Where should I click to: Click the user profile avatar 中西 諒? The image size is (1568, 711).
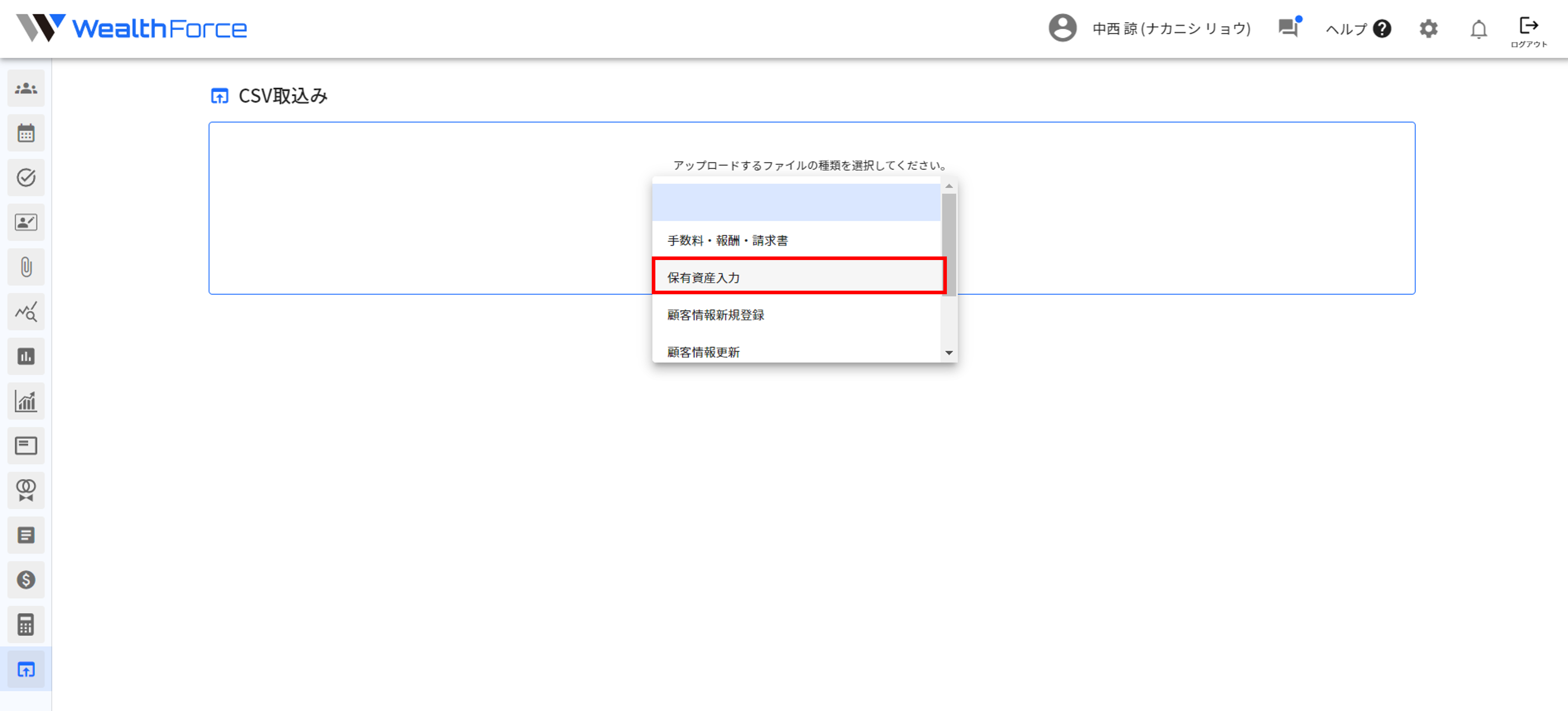click(1062, 28)
